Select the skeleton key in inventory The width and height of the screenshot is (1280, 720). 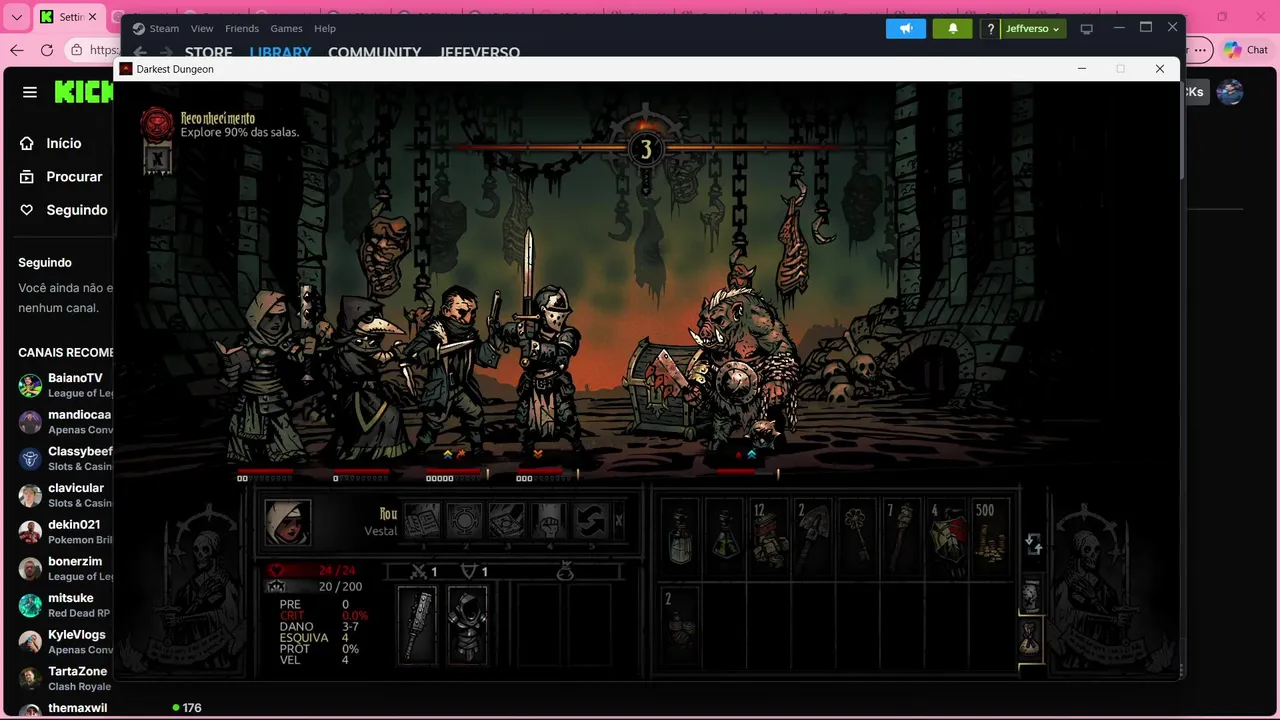click(x=858, y=535)
